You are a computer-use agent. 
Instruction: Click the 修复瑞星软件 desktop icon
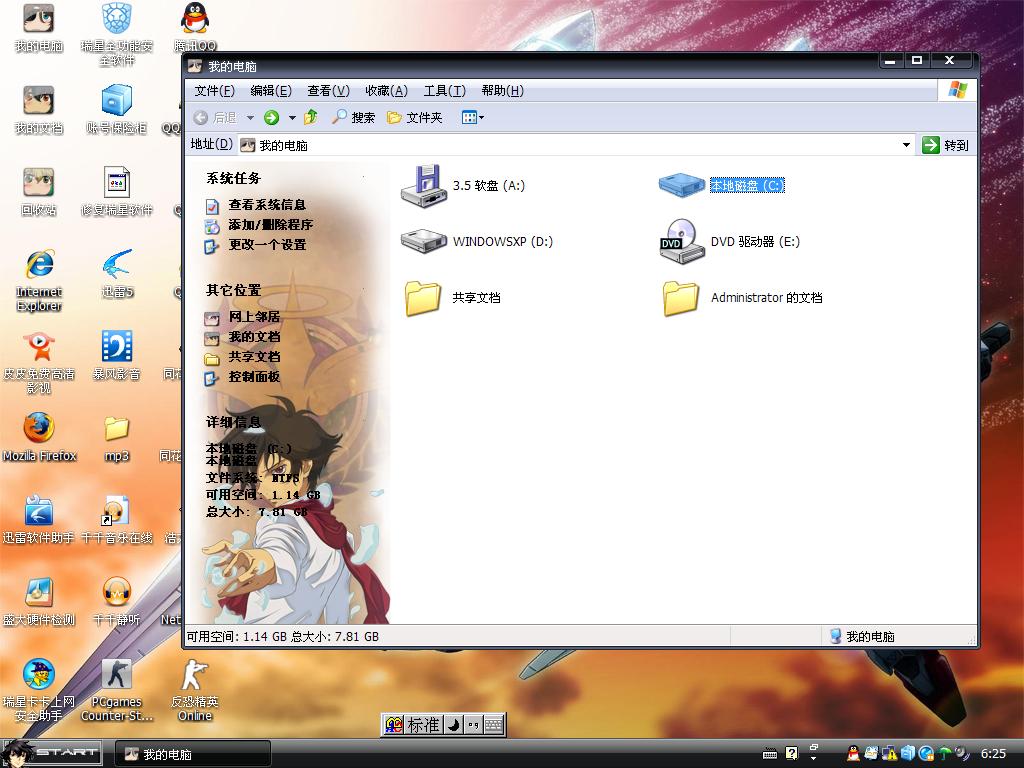(x=117, y=192)
